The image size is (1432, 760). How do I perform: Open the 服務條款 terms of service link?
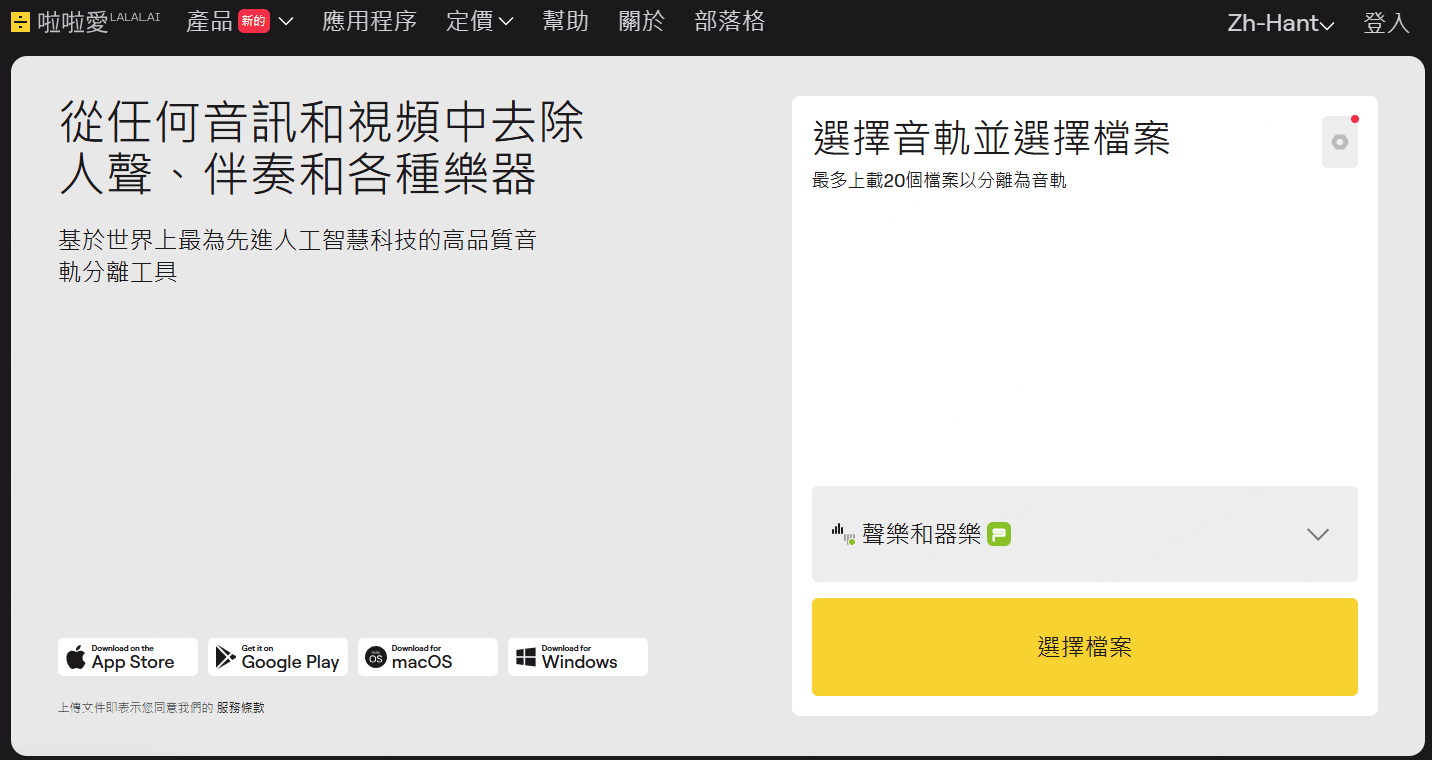pyautogui.click(x=241, y=708)
